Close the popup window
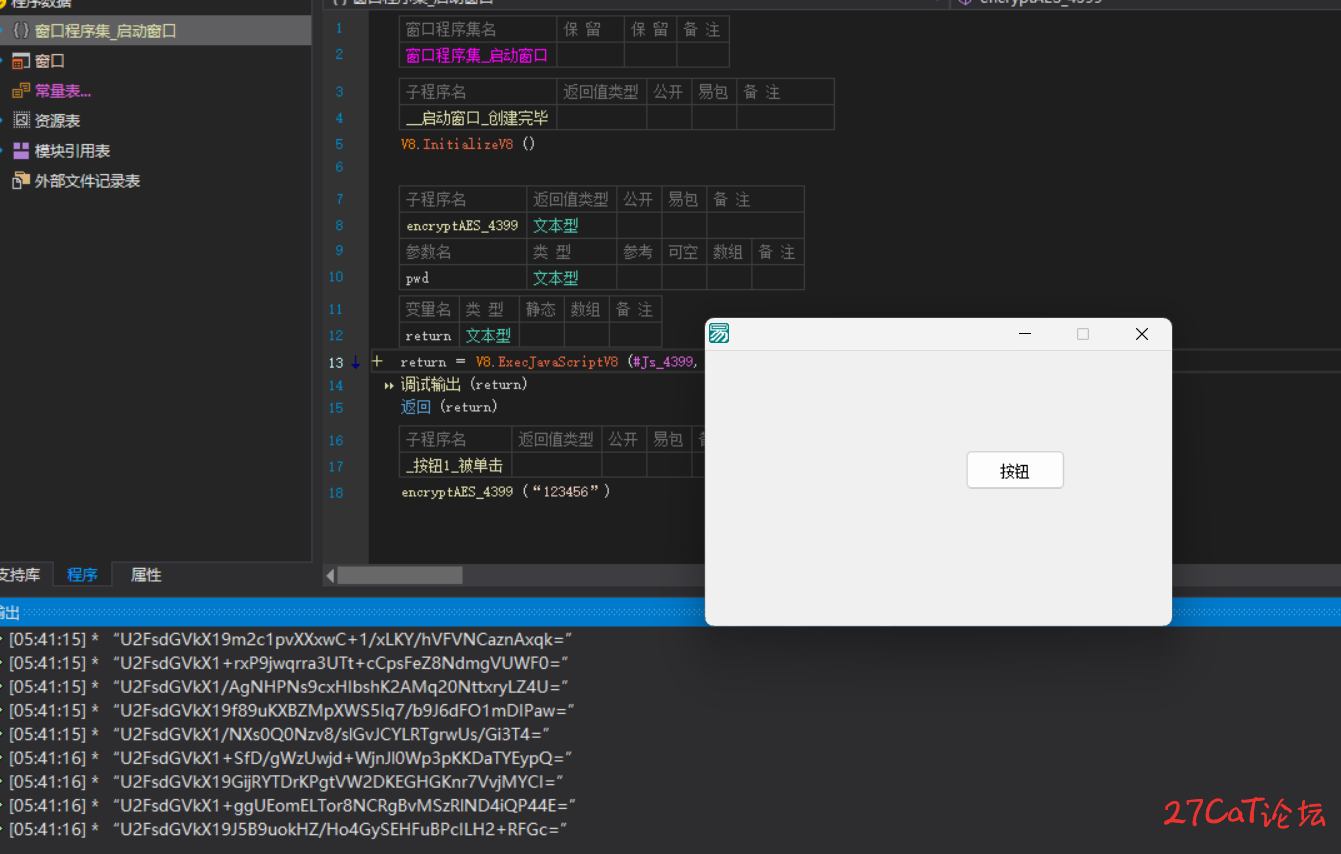 coord(1142,334)
